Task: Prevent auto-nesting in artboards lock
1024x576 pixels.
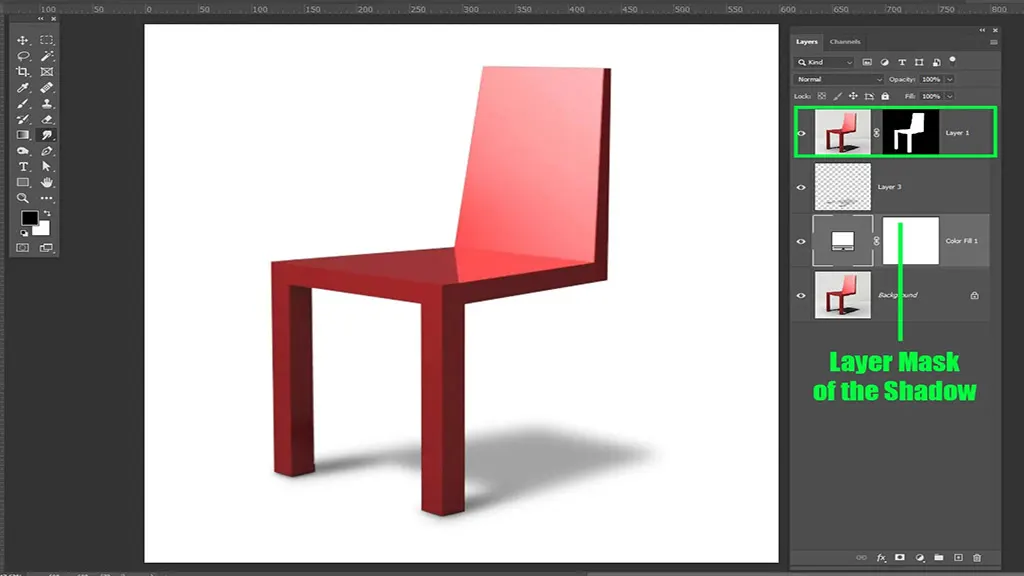Action: pyautogui.click(x=869, y=96)
